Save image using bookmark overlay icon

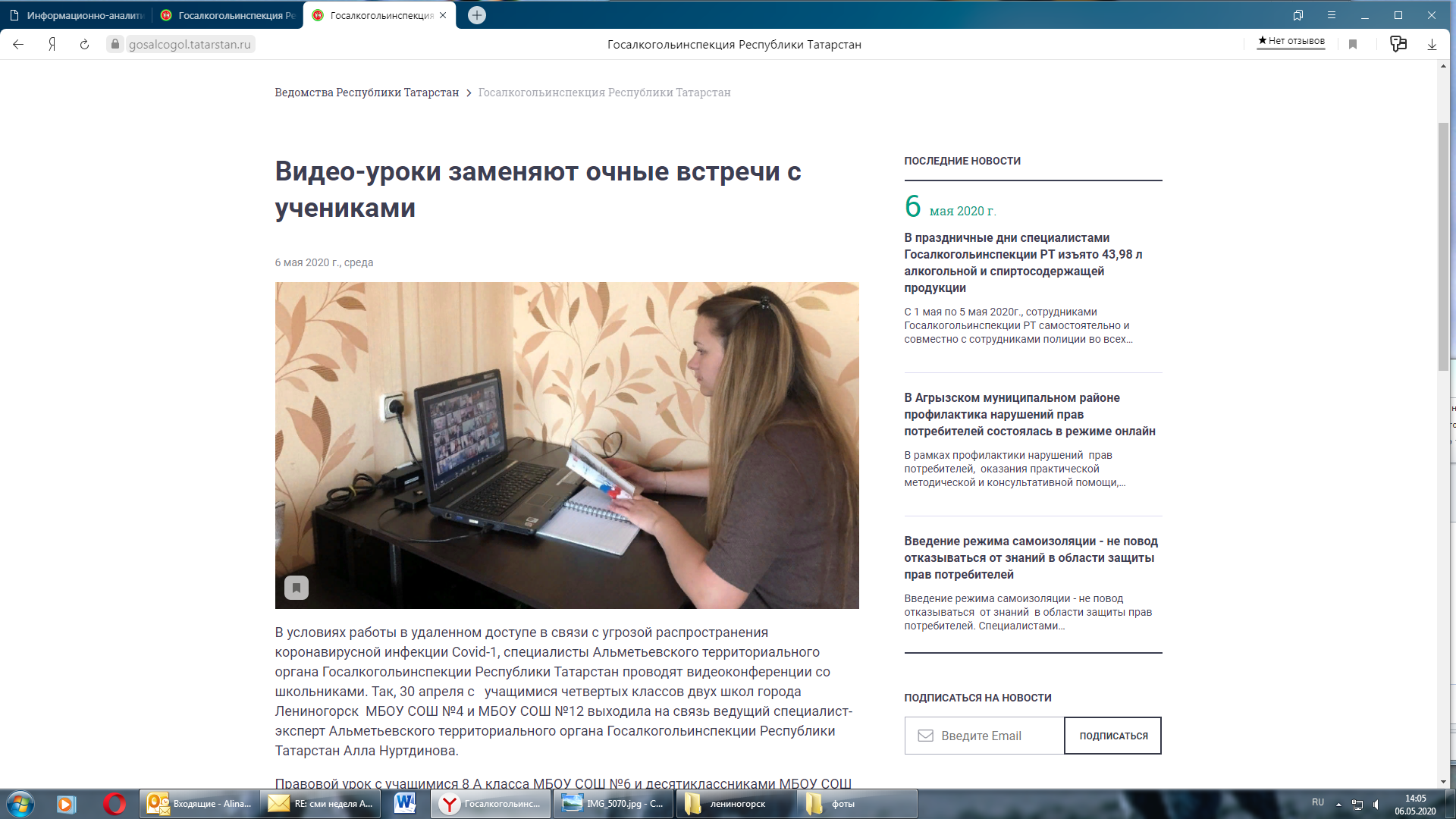tap(297, 588)
